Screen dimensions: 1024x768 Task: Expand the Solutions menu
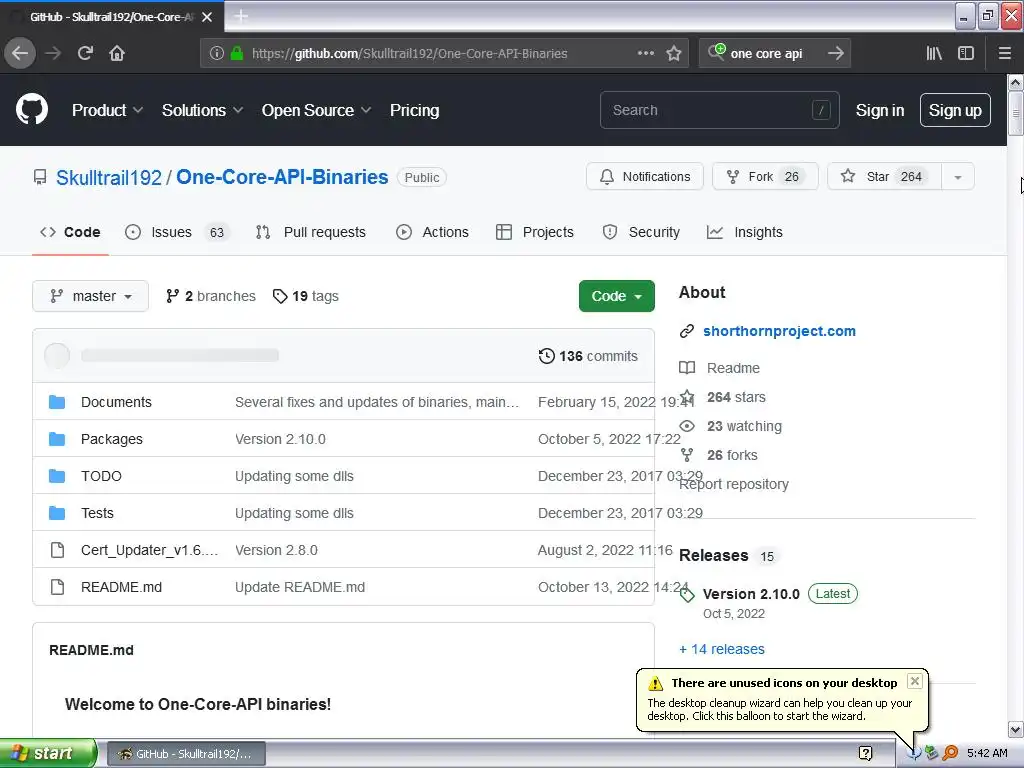coord(202,110)
